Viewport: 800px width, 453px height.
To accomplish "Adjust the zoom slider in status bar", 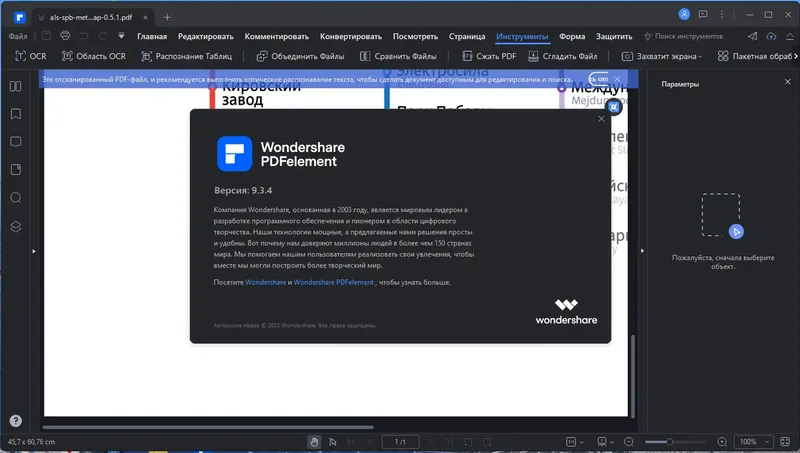I will 675,442.
